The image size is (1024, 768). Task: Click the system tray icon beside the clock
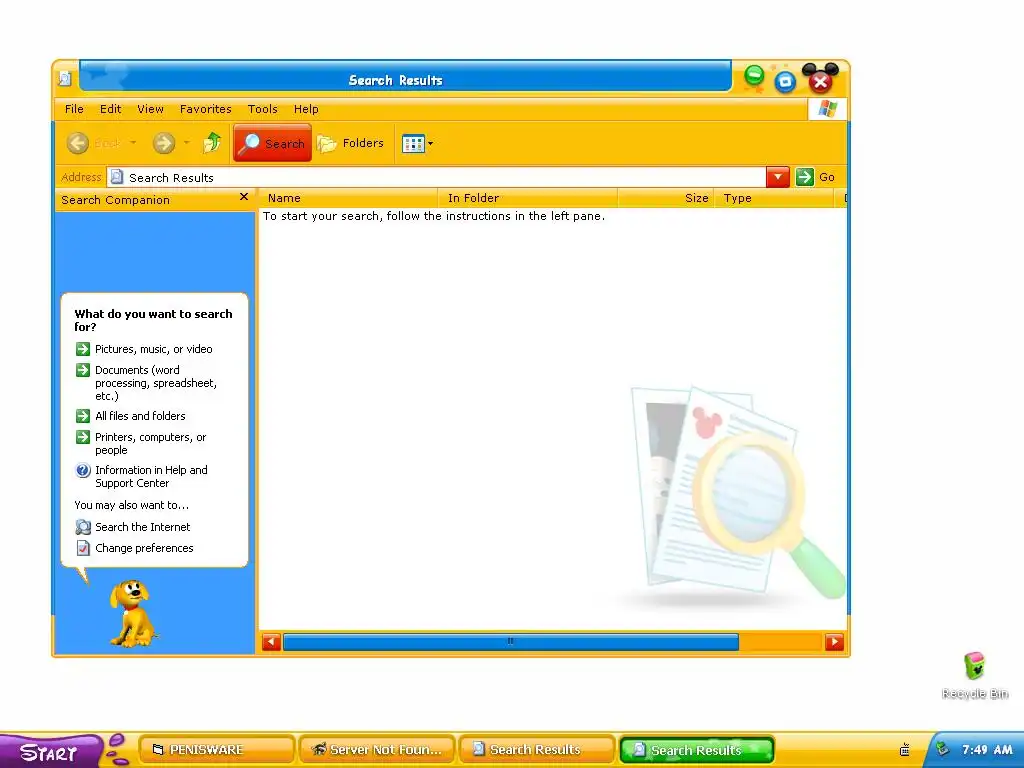(942, 749)
